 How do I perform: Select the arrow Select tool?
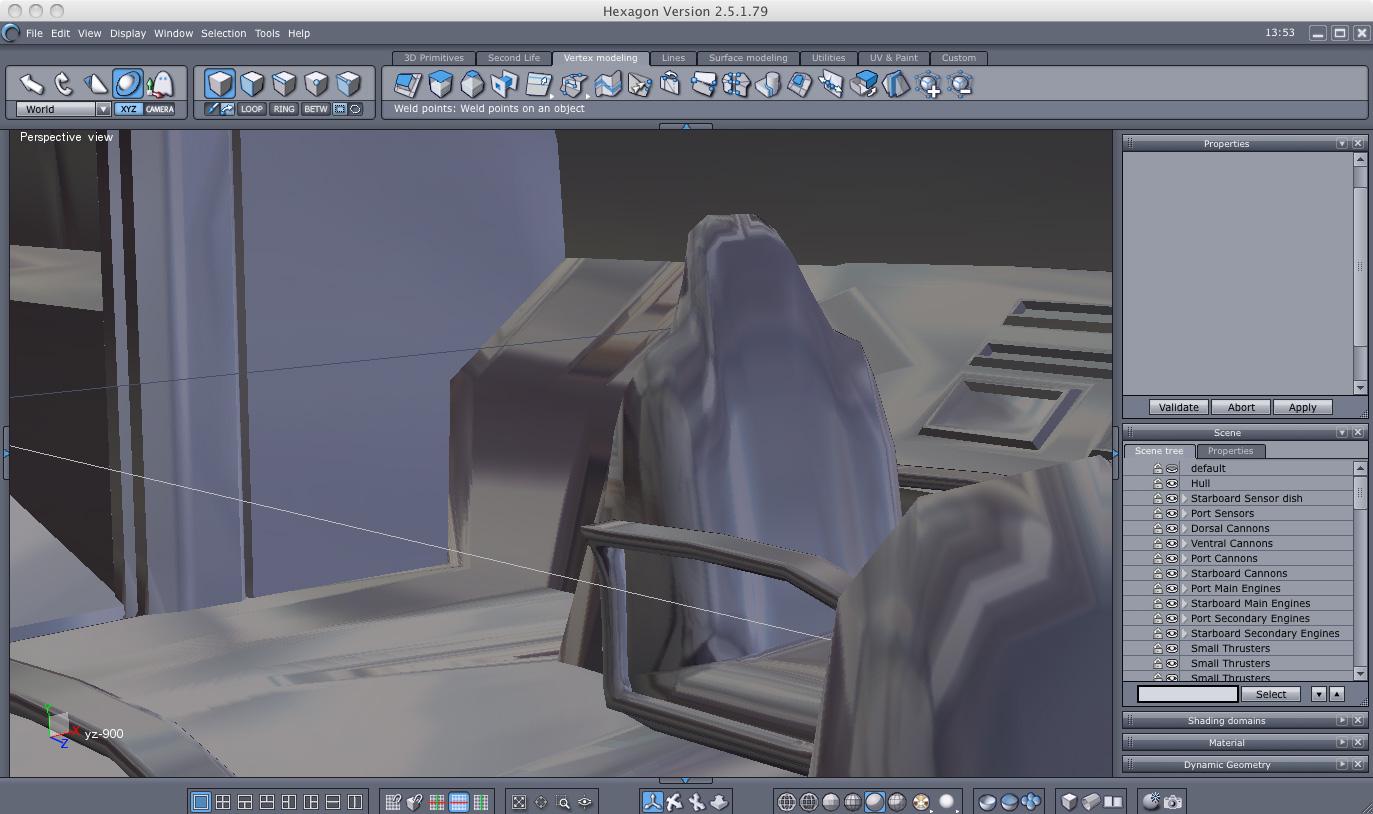click(x=32, y=84)
